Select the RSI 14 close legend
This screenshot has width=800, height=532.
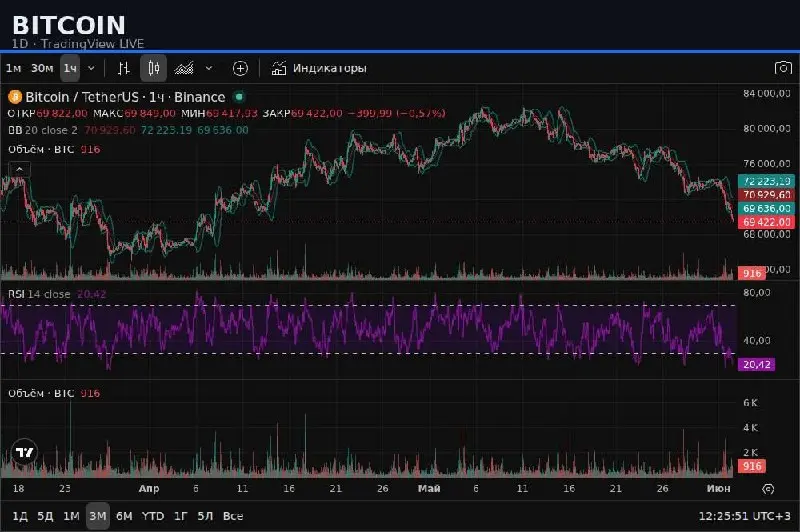tap(39, 294)
